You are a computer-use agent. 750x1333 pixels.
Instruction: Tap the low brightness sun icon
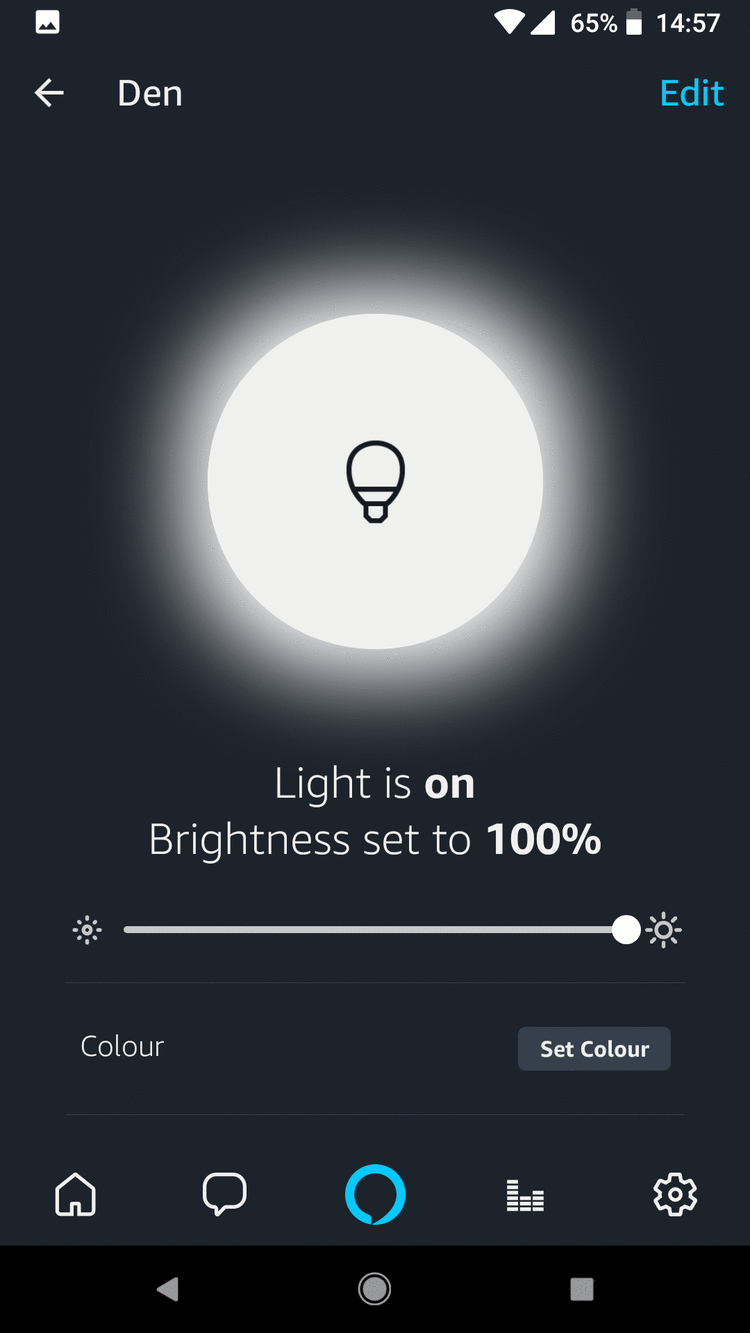pos(88,931)
